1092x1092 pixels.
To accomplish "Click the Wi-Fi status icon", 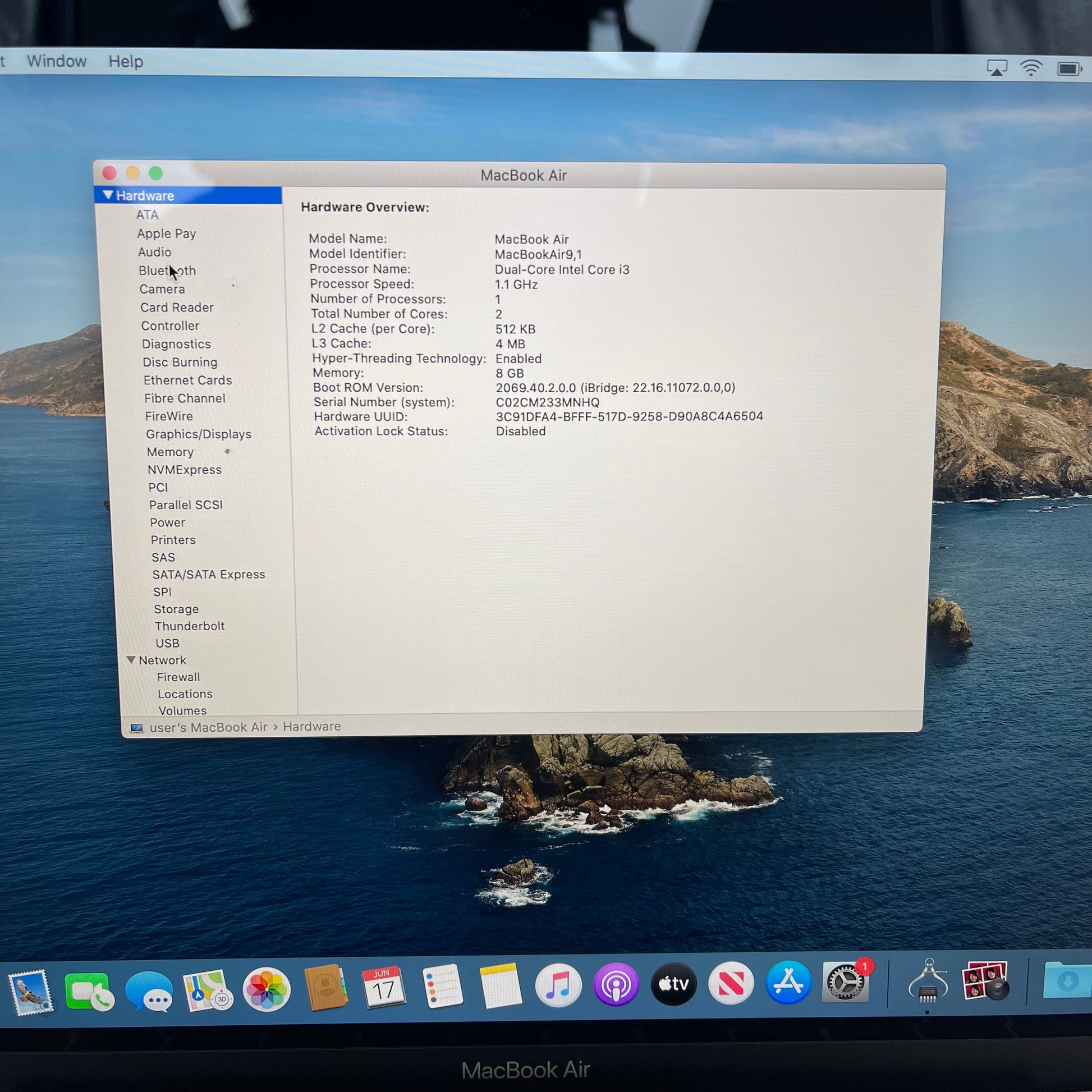I will tap(1031, 69).
